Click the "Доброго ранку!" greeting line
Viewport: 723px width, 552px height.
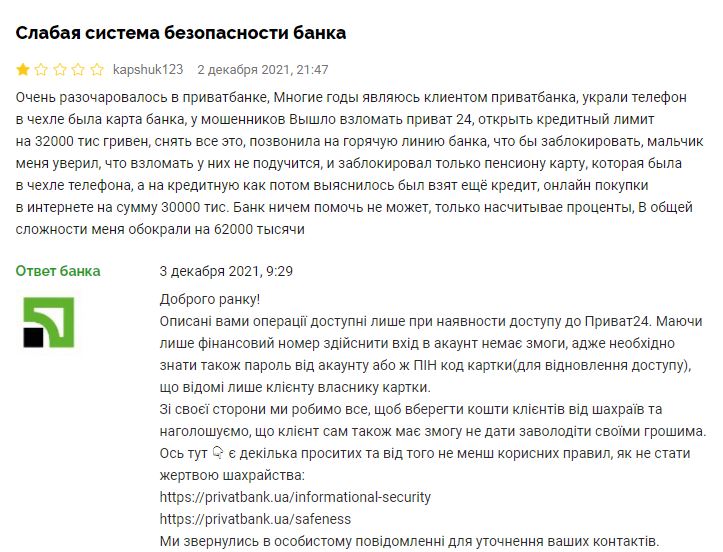pyautogui.click(x=210, y=299)
